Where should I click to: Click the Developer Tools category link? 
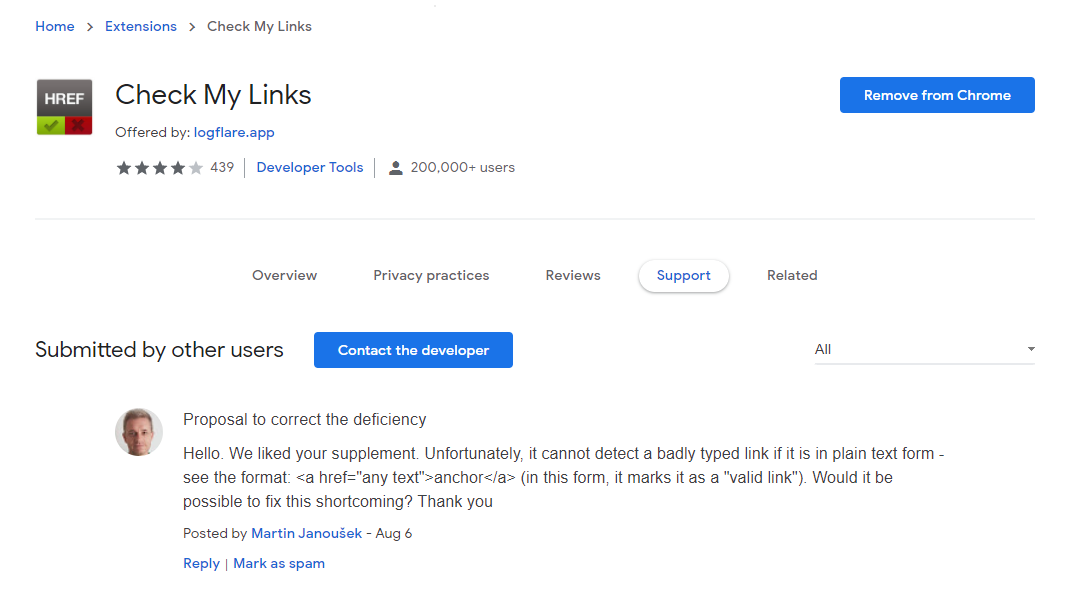pyautogui.click(x=309, y=167)
